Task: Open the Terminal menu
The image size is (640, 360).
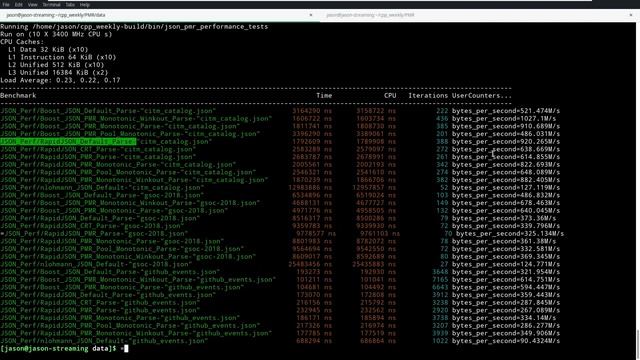Action: (51, 4)
